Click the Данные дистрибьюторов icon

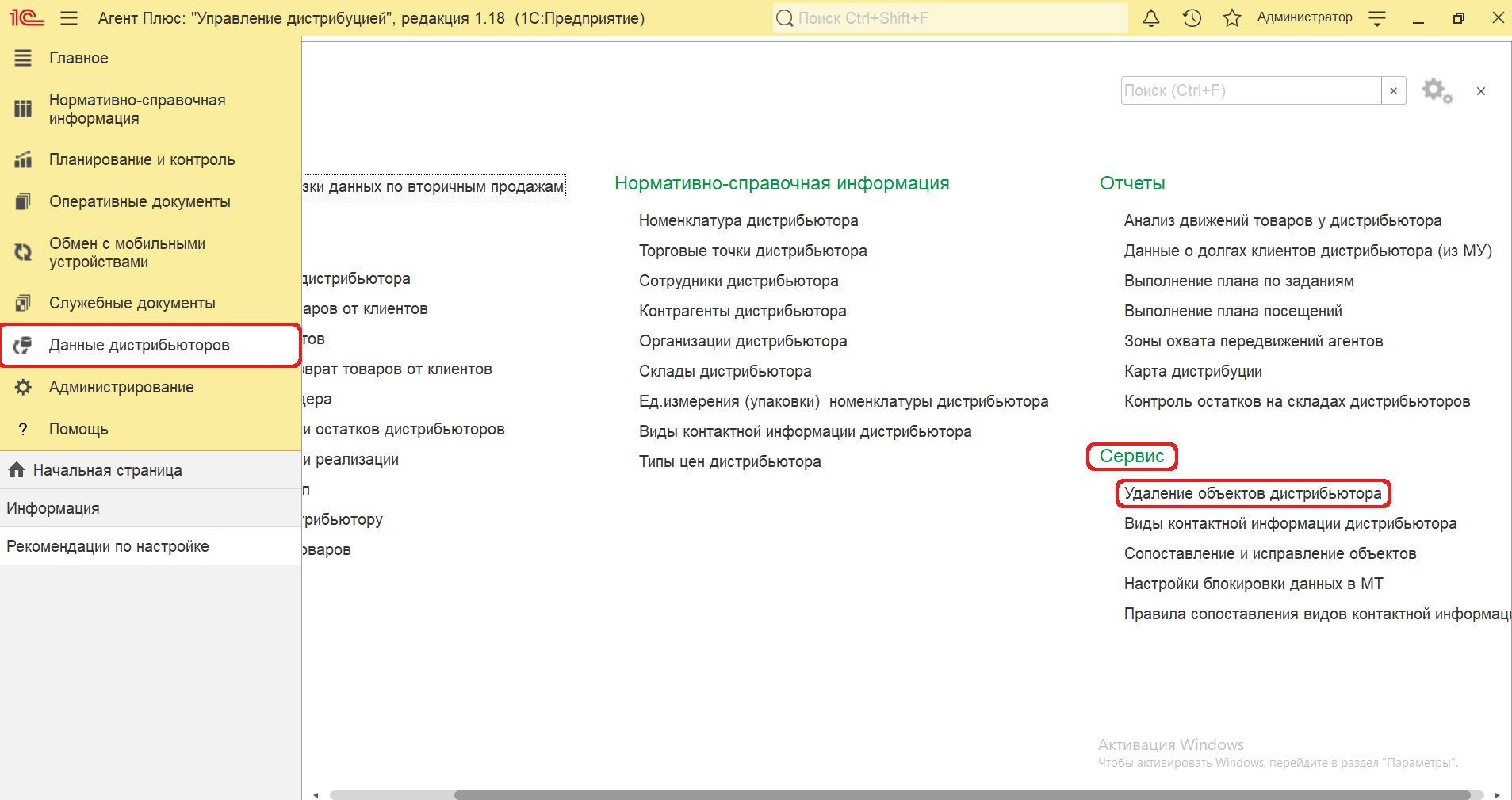pos(23,345)
